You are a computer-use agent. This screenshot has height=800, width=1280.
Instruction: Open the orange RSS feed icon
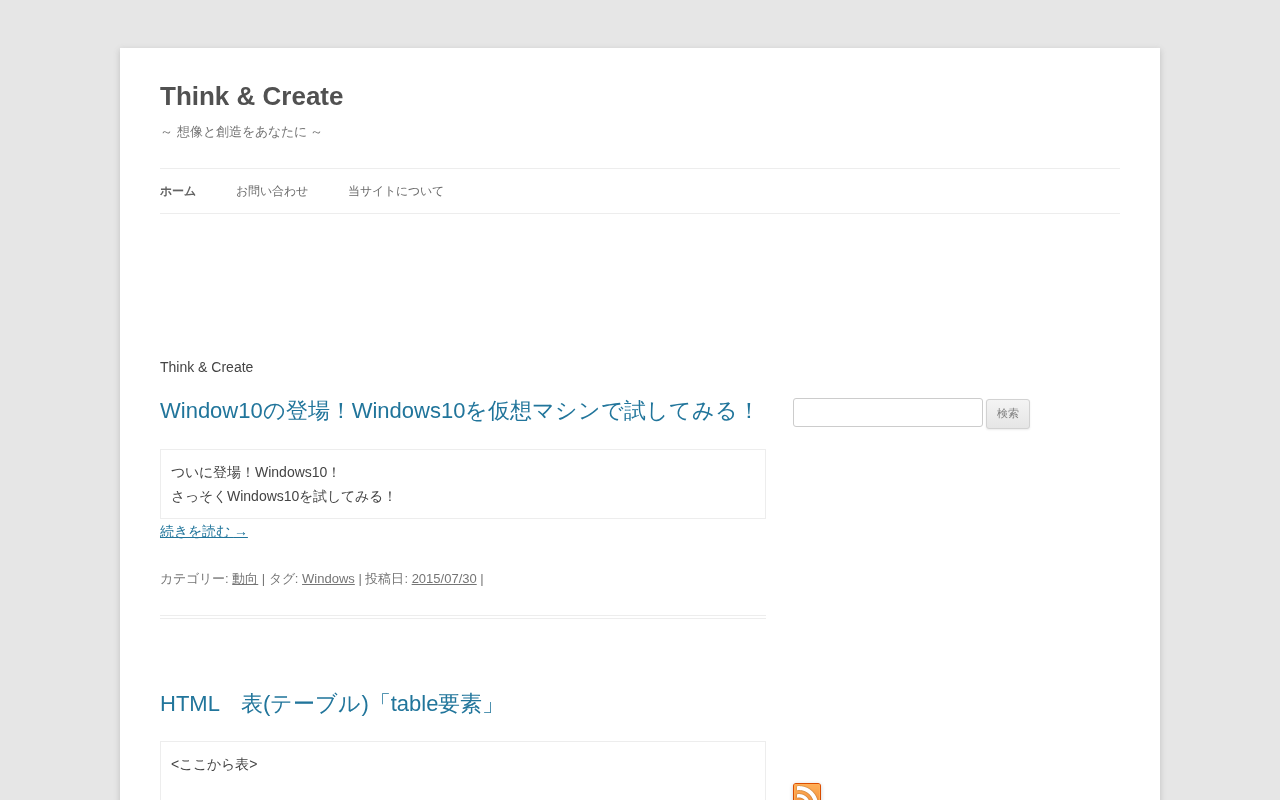click(807, 792)
